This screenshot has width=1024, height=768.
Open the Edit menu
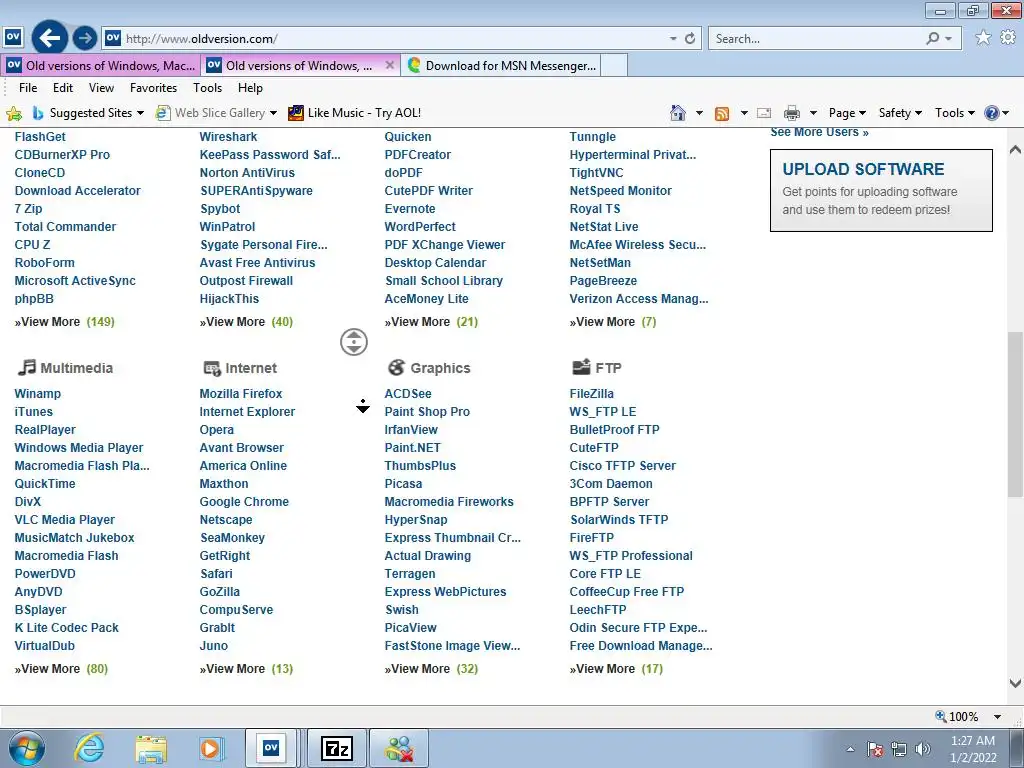(63, 88)
